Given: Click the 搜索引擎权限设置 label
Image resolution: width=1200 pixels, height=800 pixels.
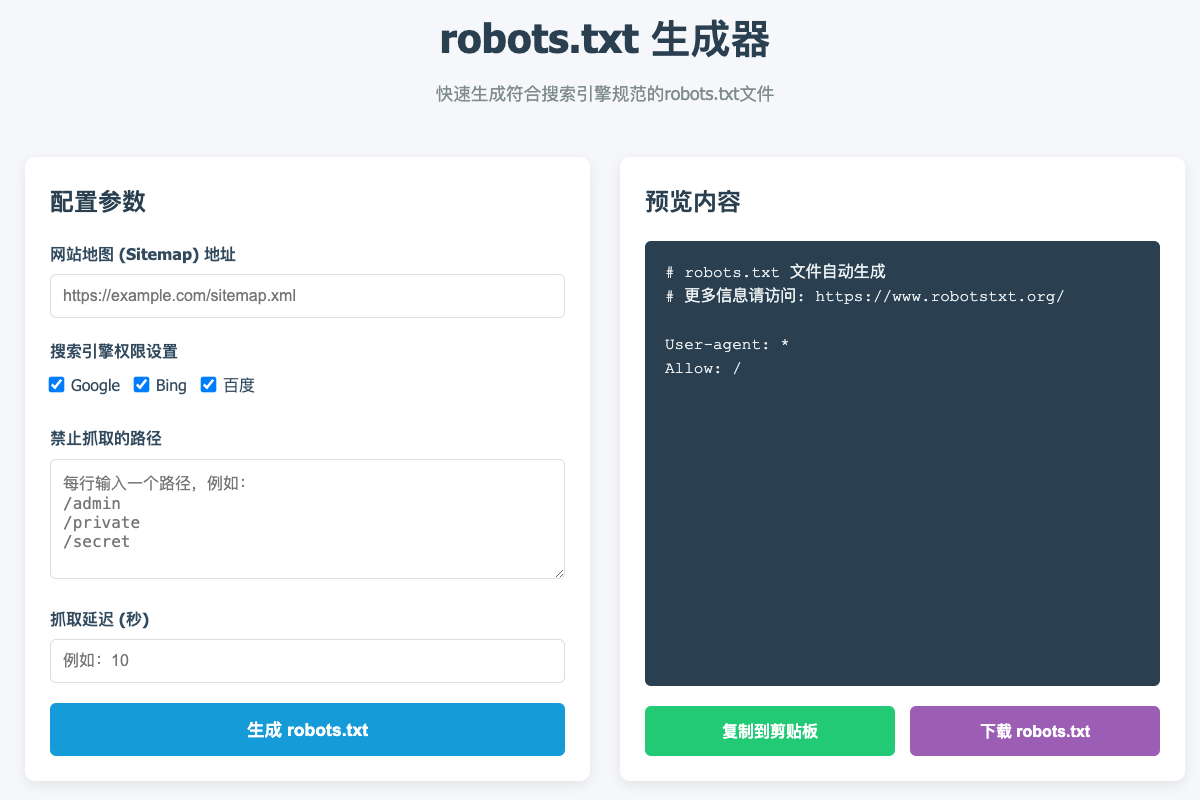Looking at the screenshot, I should [114, 351].
